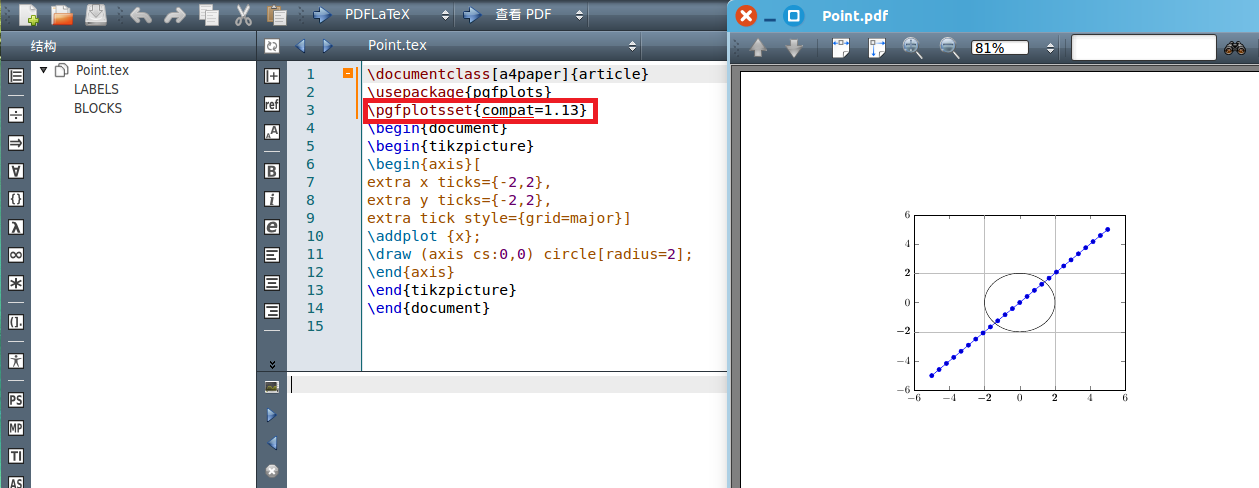Screen dimensions: 1259x488
Task: Expand more editor toolbar items chevron
Action: [271, 364]
